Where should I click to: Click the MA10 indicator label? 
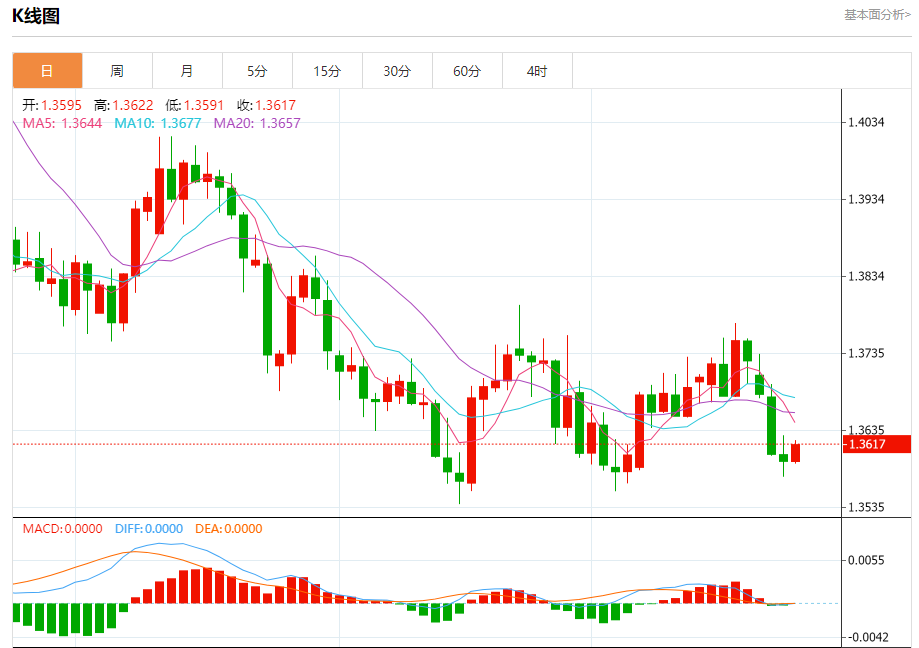coord(158,123)
